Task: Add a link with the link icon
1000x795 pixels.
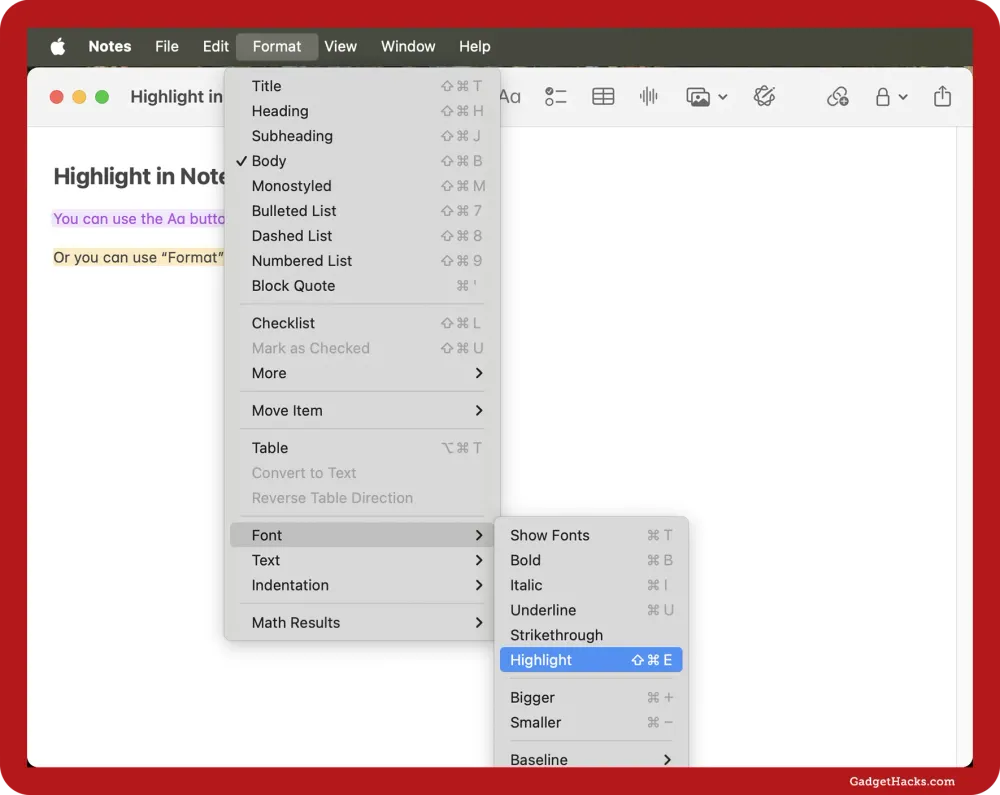Action: pyautogui.click(x=837, y=97)
